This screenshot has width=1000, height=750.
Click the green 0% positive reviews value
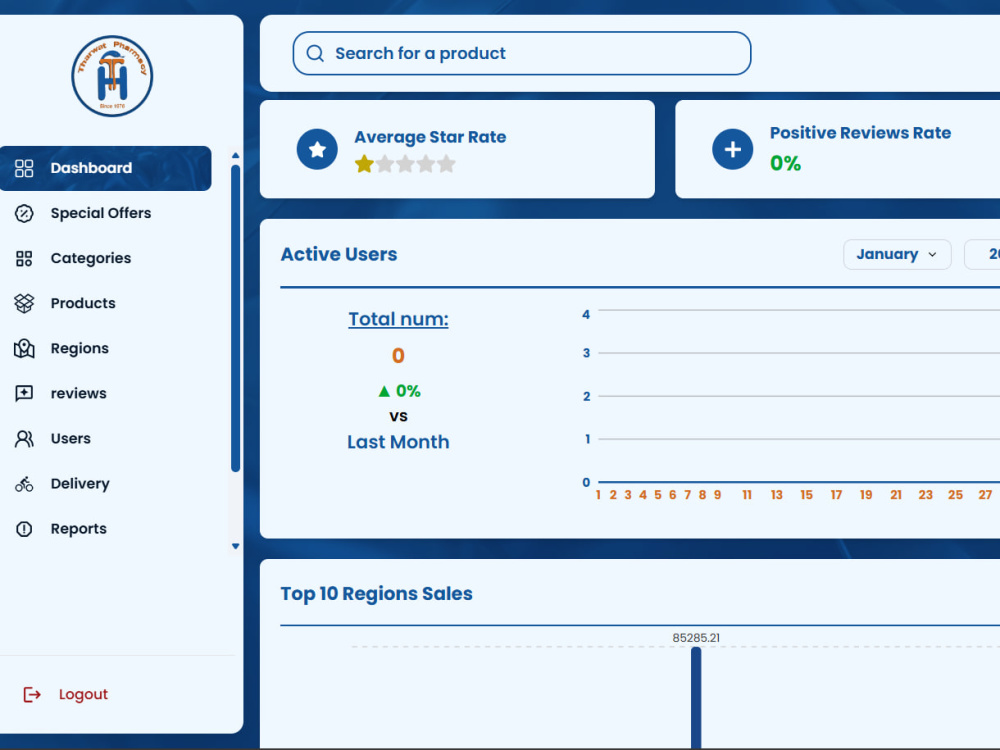pos(786,163)
